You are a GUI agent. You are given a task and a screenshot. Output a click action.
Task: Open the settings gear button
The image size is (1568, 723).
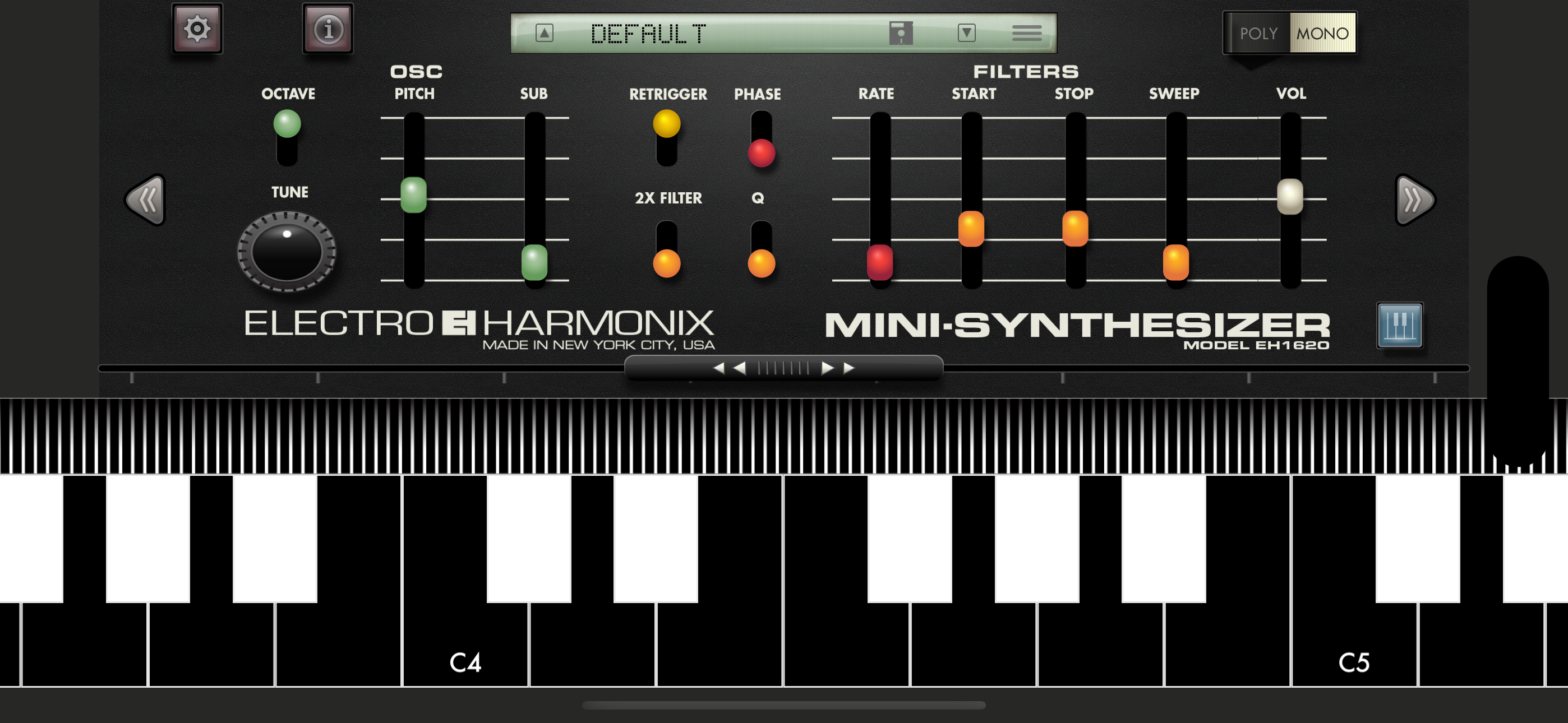click(197, 29)
